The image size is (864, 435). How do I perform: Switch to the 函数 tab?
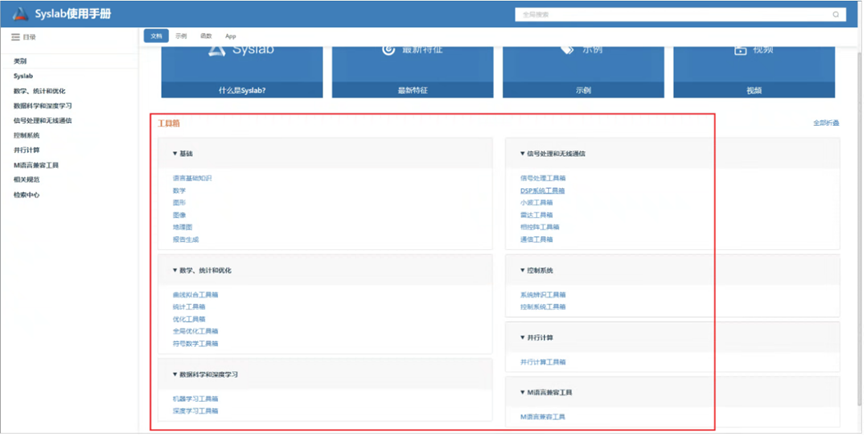(x=206, y=36)
